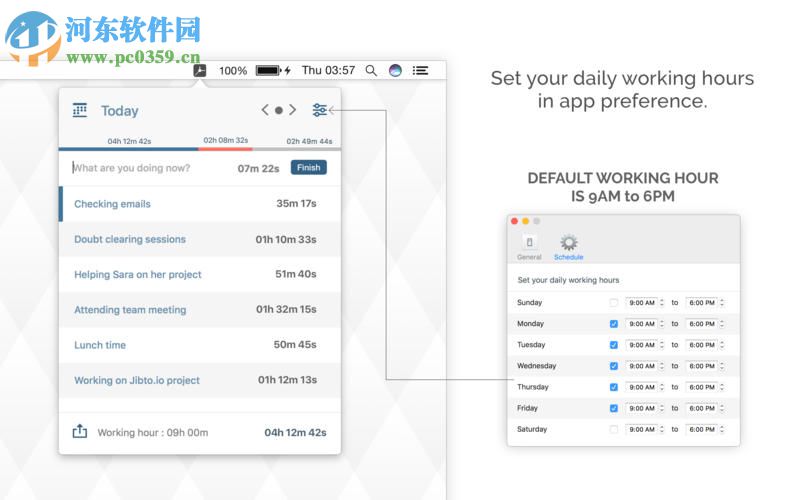This screenshot has width=800, height=500.
Task: Click the red progress bar segment
Action: [x=225, y=149]
